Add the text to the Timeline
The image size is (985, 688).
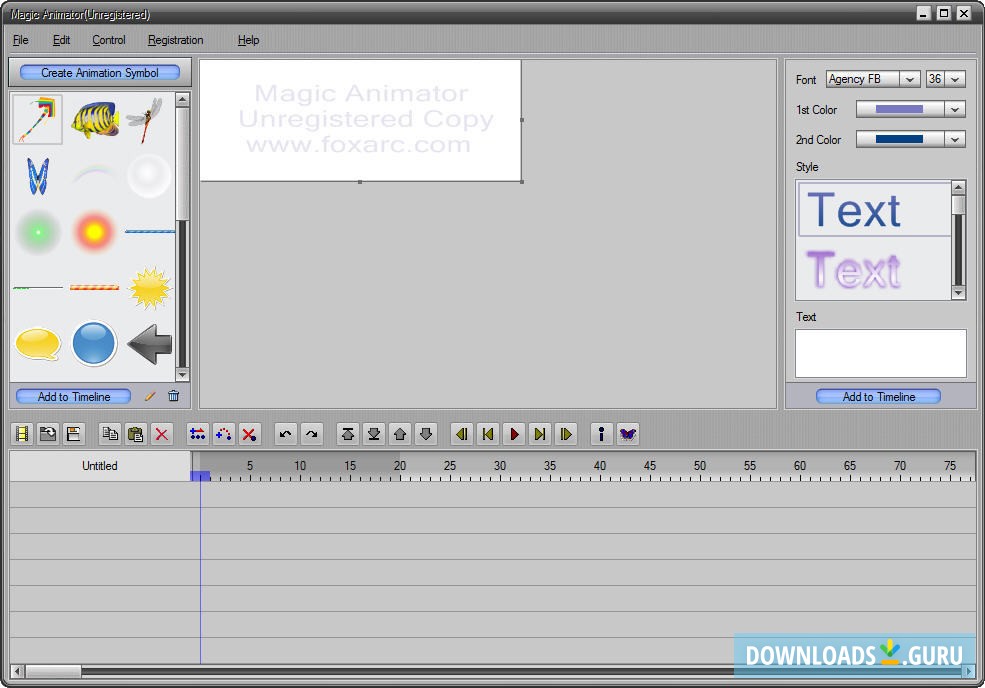[x=877, y=396]
